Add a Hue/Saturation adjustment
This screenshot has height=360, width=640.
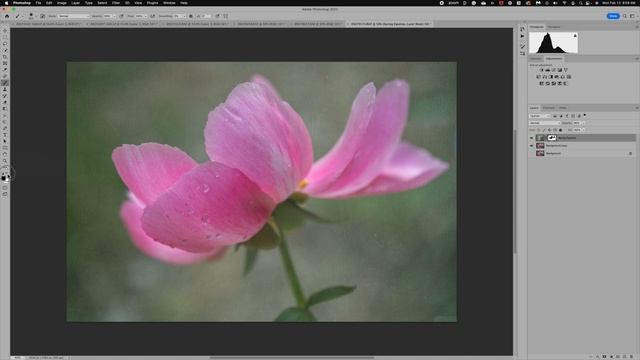click(538, 77)
